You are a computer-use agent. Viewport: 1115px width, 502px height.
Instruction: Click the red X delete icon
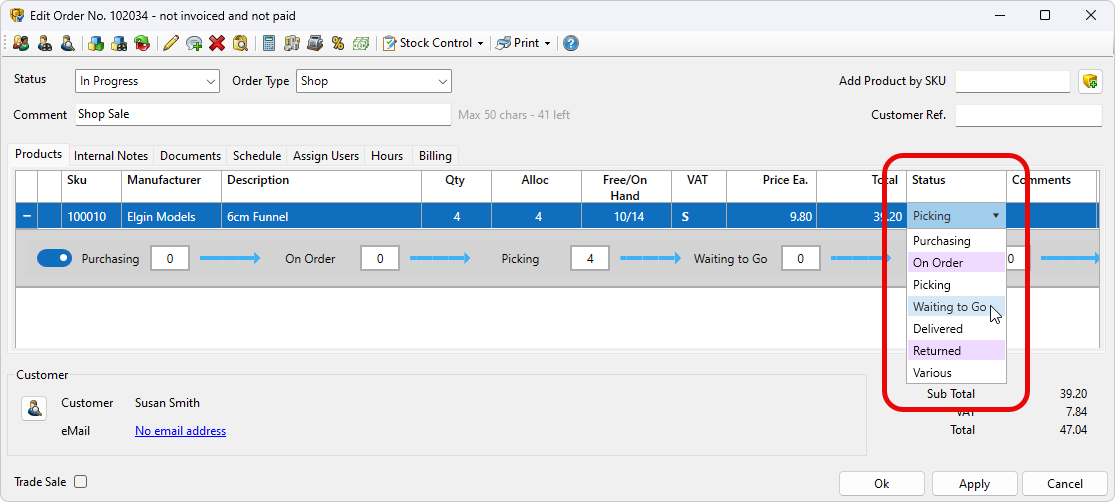(x=217, y=43)
